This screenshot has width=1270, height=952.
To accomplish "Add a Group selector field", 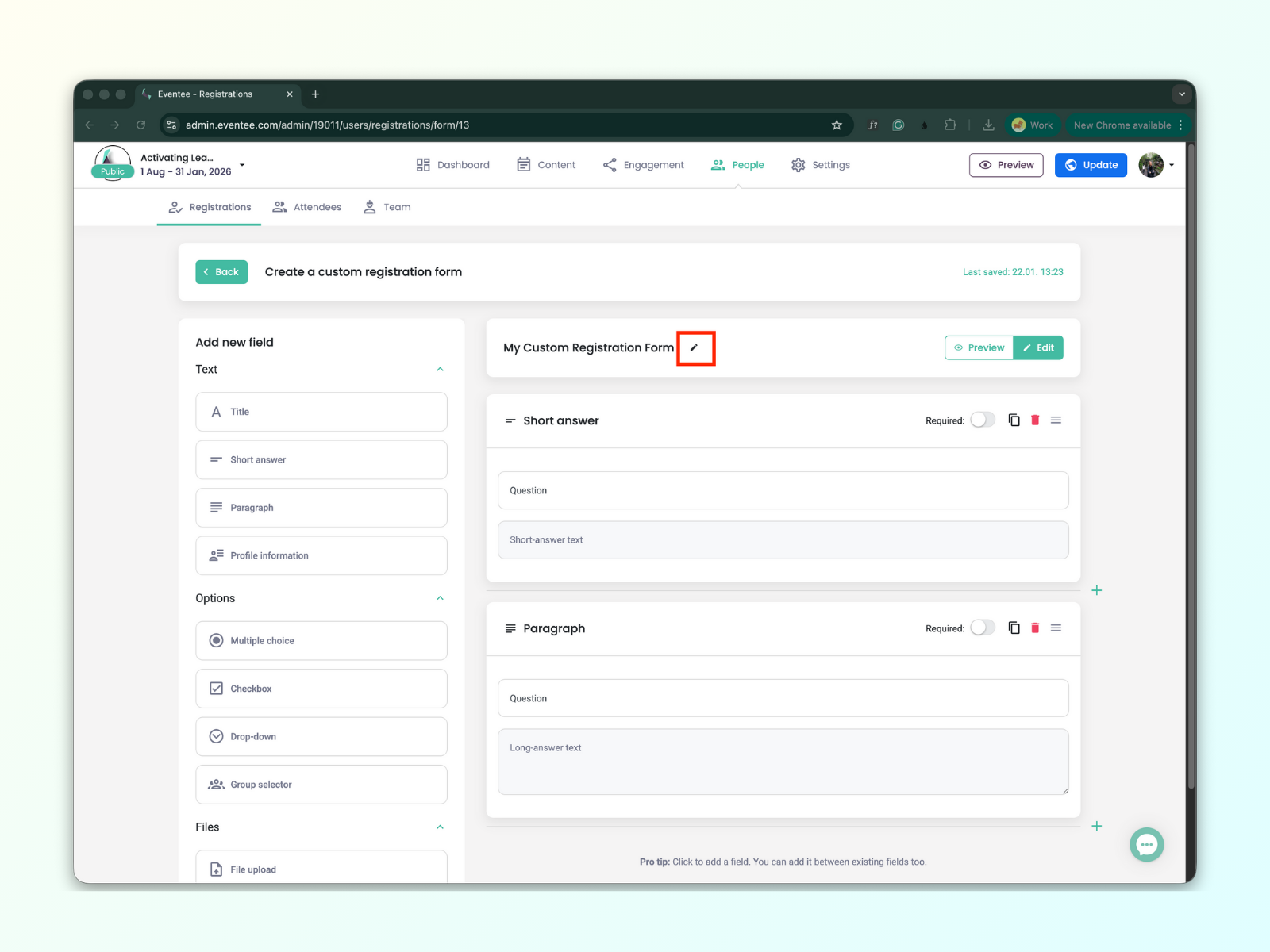I will 321,785.
